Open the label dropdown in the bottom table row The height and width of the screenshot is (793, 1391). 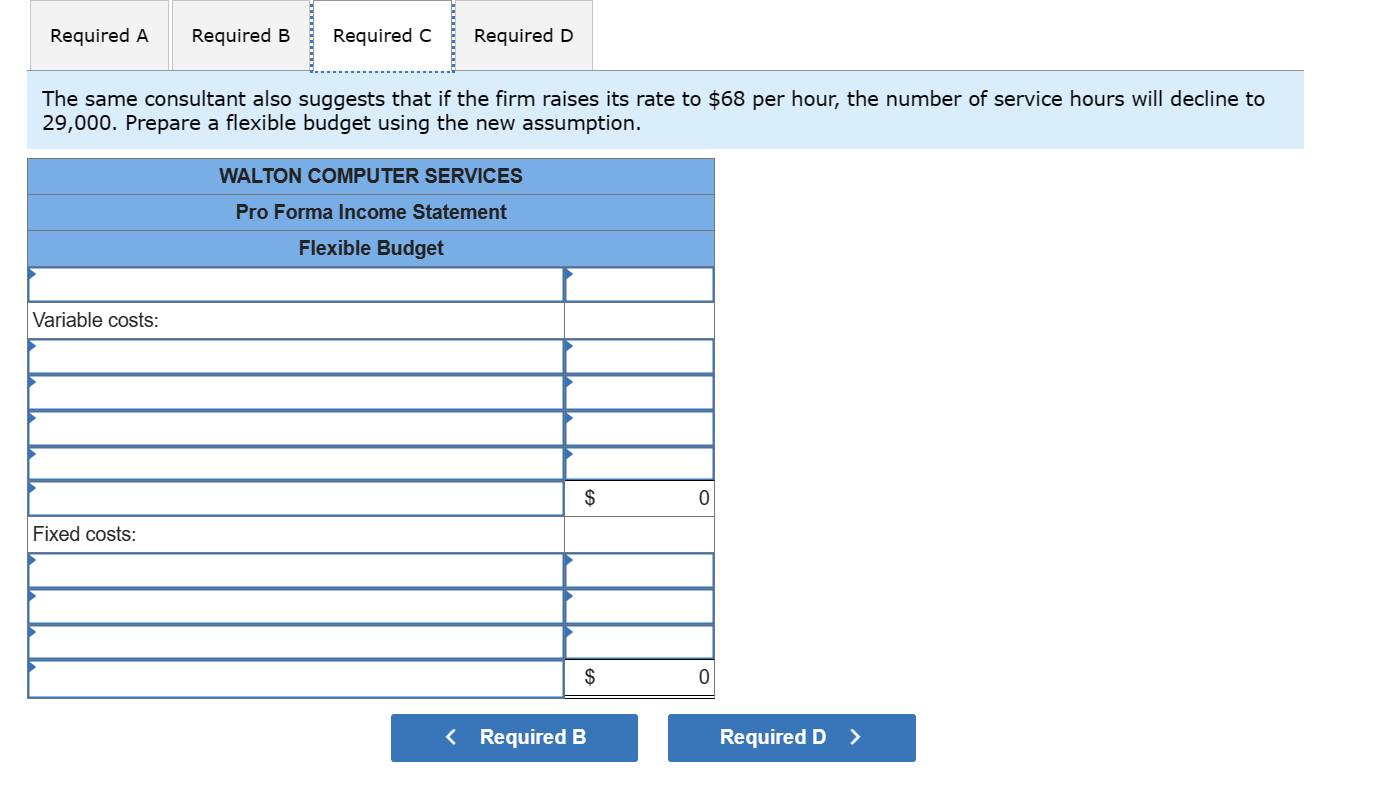(x=296, y=678)
